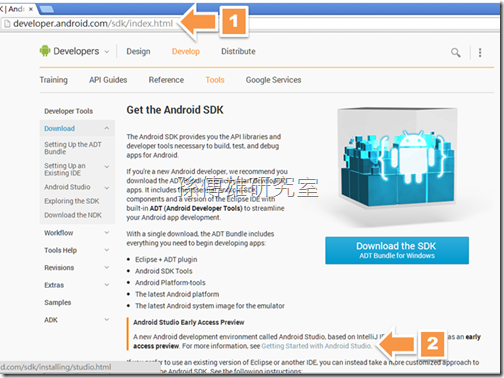Go to the Design section
The width and height of the screenshot is (504, 378).
point(138,51)
